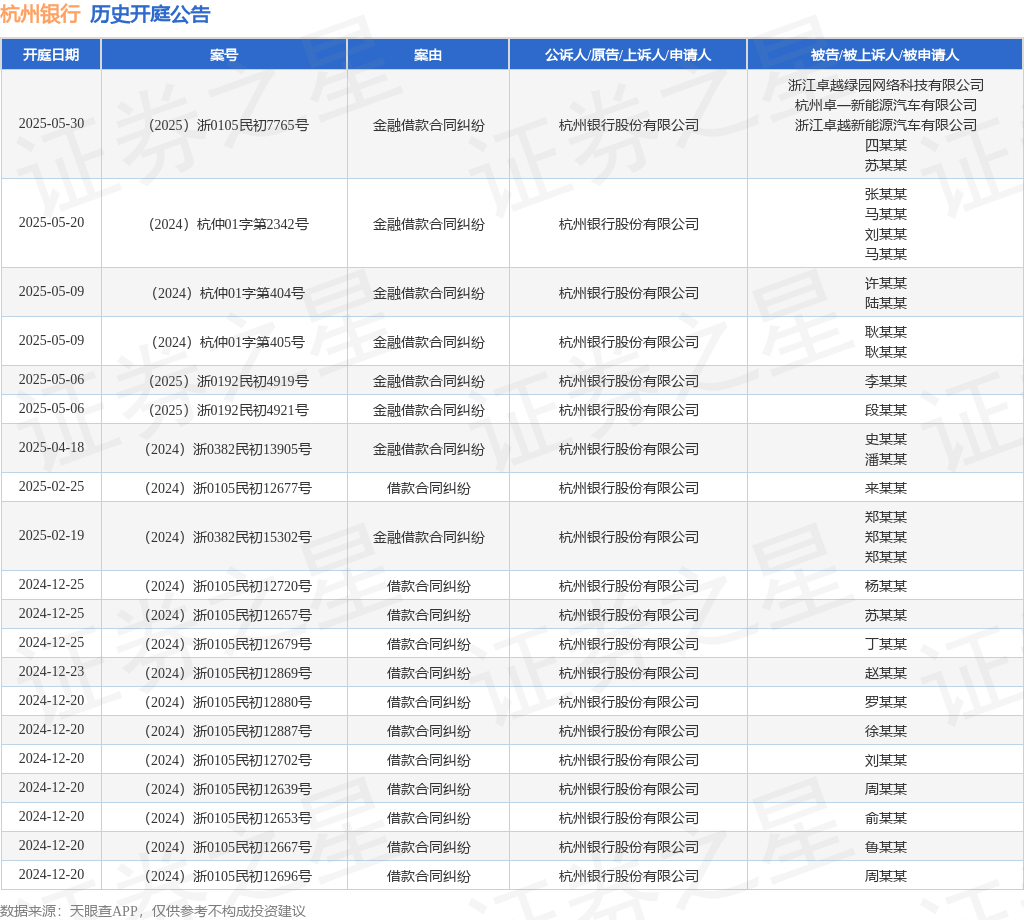
Task: Click defendant 来某某
Action: (x=886, y=488)
